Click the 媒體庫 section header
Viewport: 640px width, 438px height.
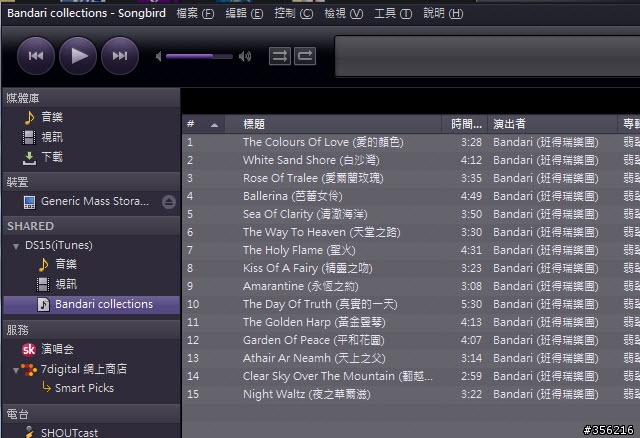91,98
